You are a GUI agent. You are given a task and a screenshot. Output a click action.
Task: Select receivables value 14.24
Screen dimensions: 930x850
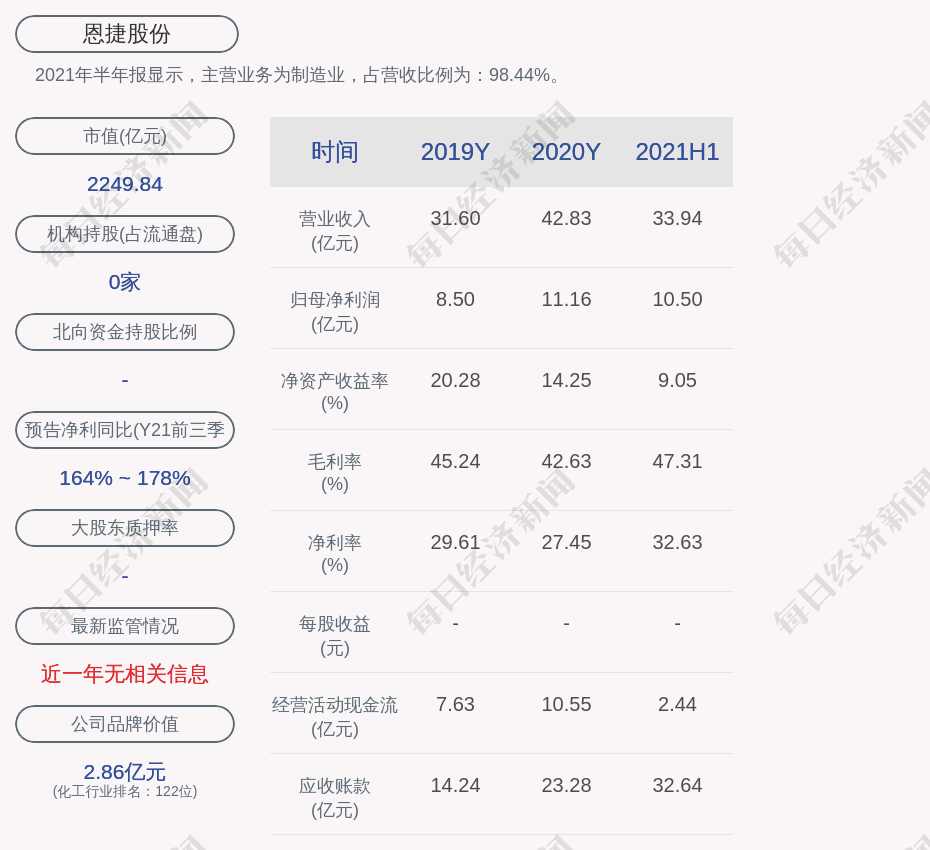tap(455, 785)
